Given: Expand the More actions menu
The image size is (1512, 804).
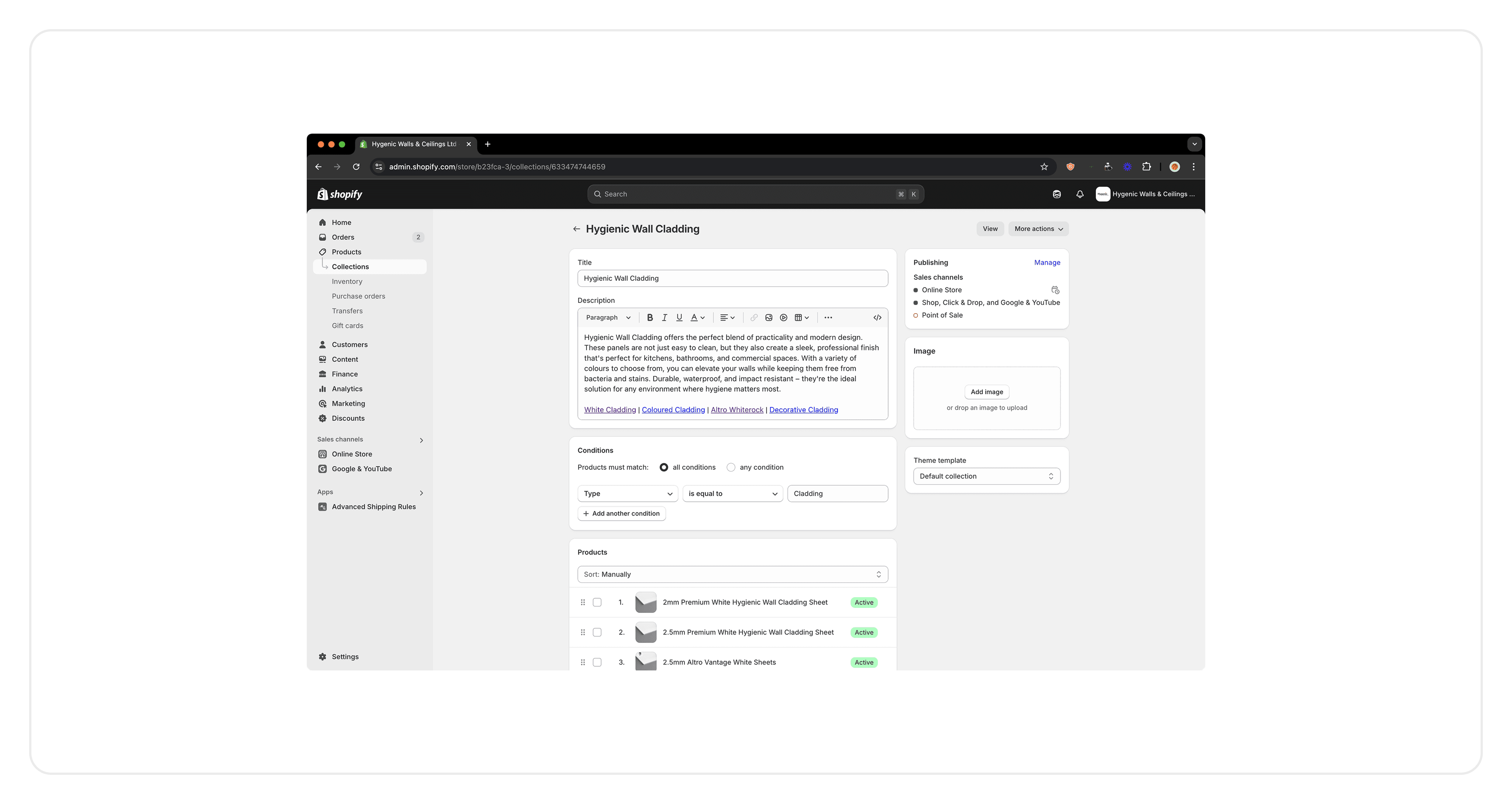Looking at the screenshot, I should pos(1038,229).
